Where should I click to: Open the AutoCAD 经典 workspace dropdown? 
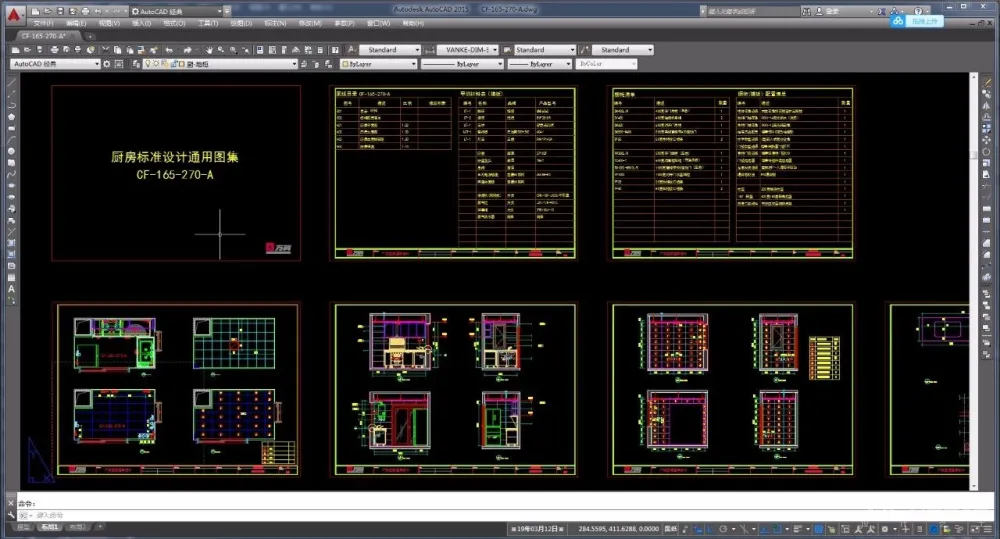click(55, 63)
